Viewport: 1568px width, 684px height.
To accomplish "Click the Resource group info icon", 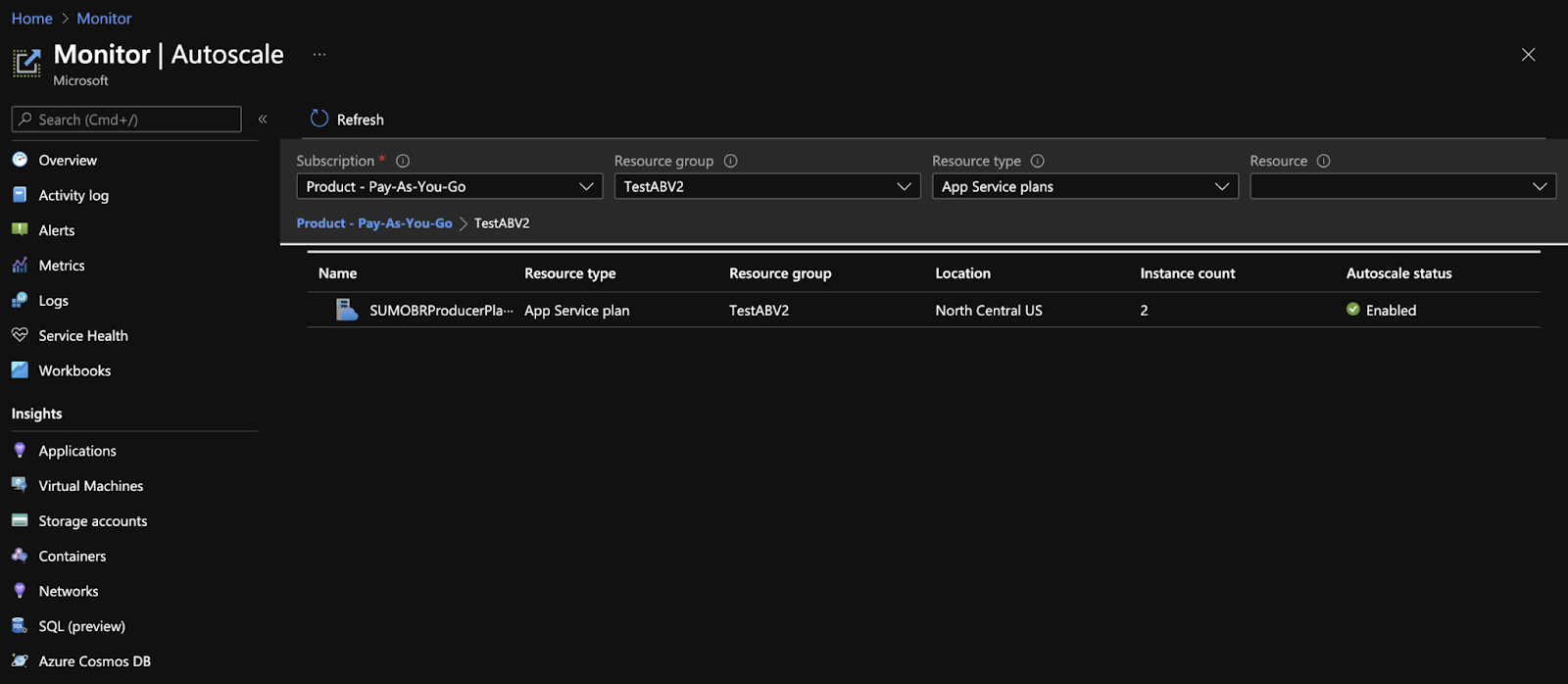I will (730, 161).
